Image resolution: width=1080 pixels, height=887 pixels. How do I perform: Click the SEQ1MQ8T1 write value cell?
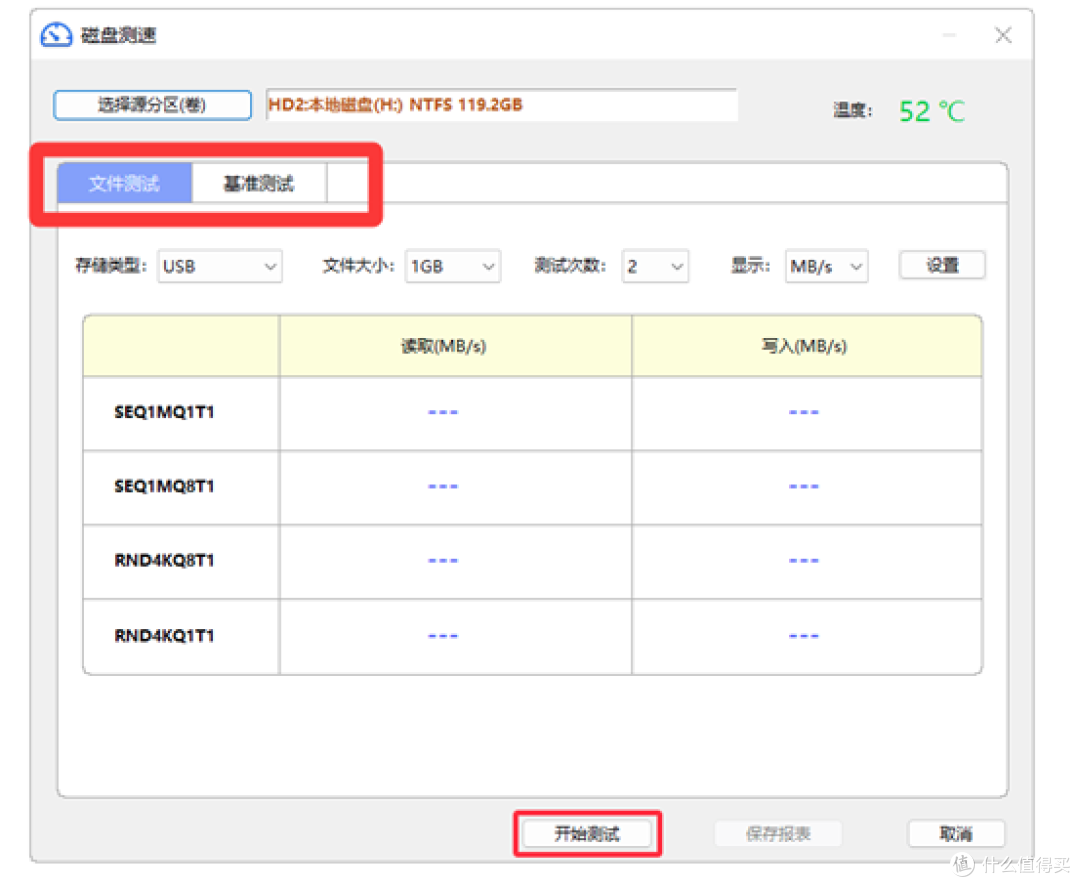pyautogui.click(x=807, y=488)
